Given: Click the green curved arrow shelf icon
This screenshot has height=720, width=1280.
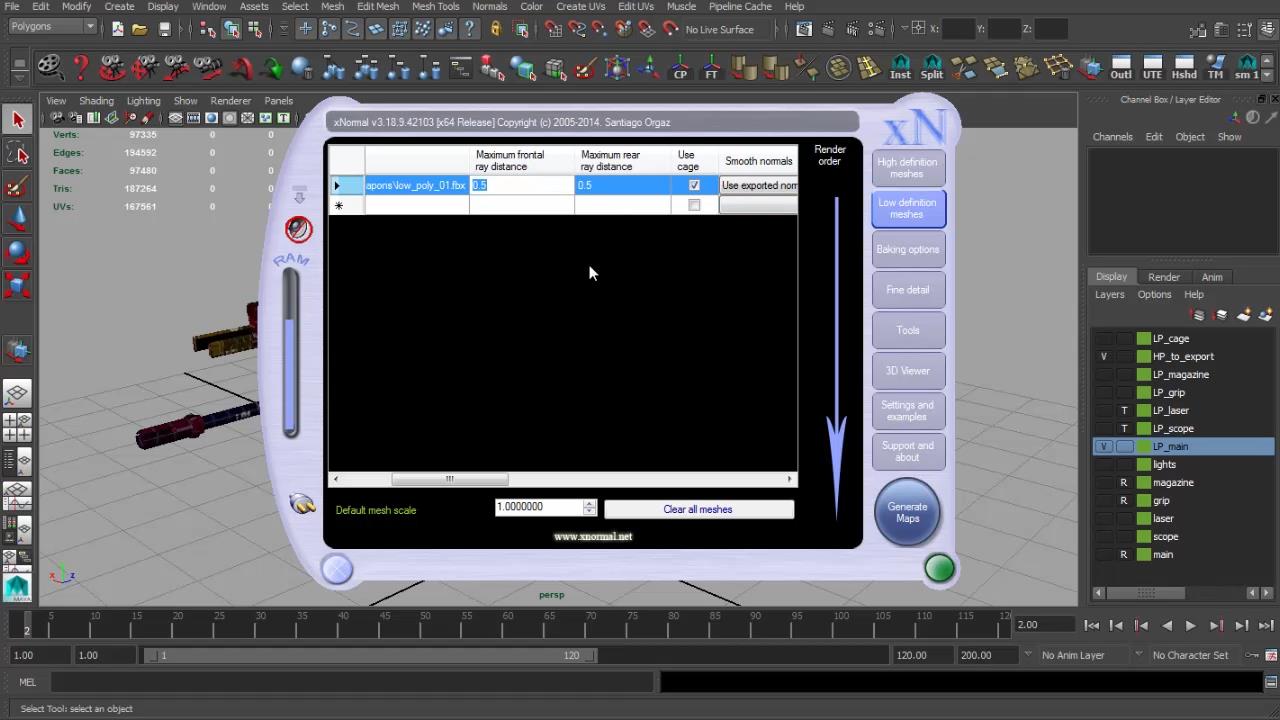Looking at the screenshot, I should point(272,68).
